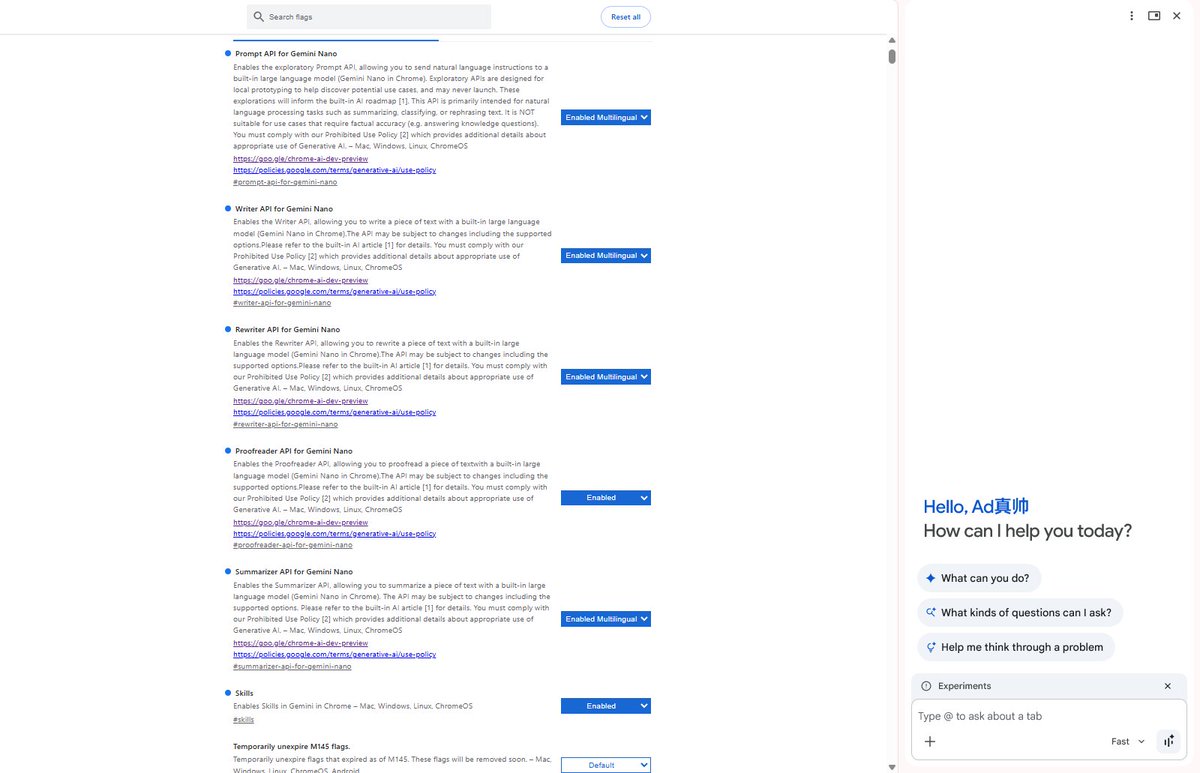1200x773 pixels.
Task: Click the flags page vertical scrollbar thumb
Action: point(892,55)
